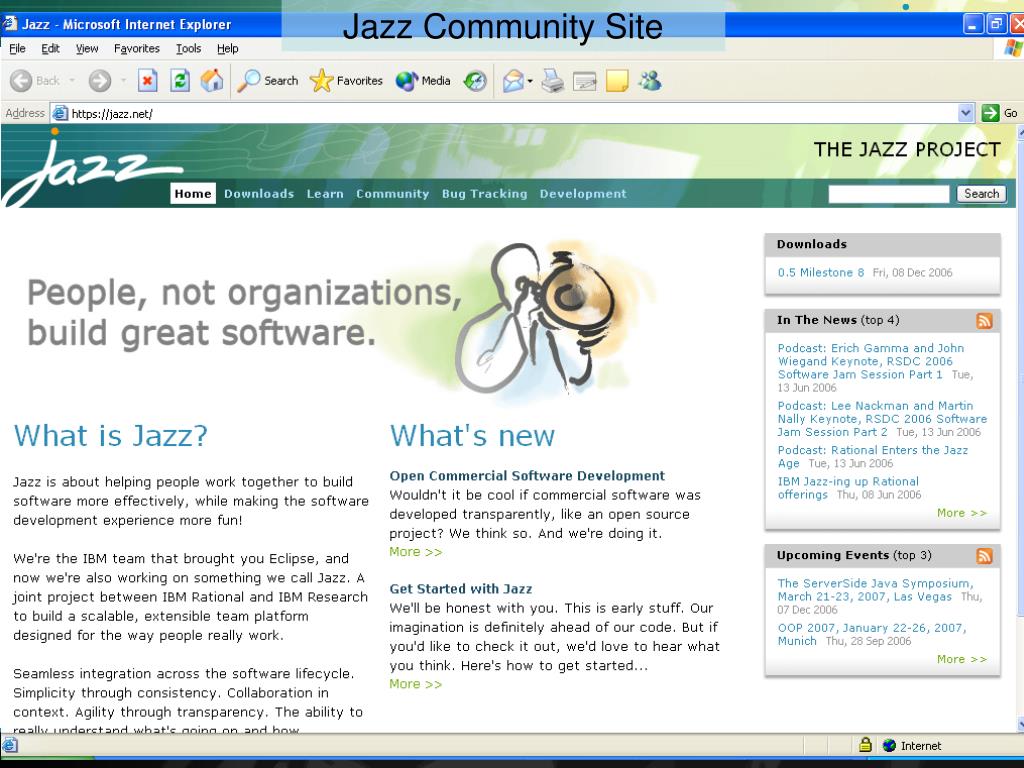Switch to the Downloads navigation tab
Screen dimensions: 1024x768
coord(259,193)
